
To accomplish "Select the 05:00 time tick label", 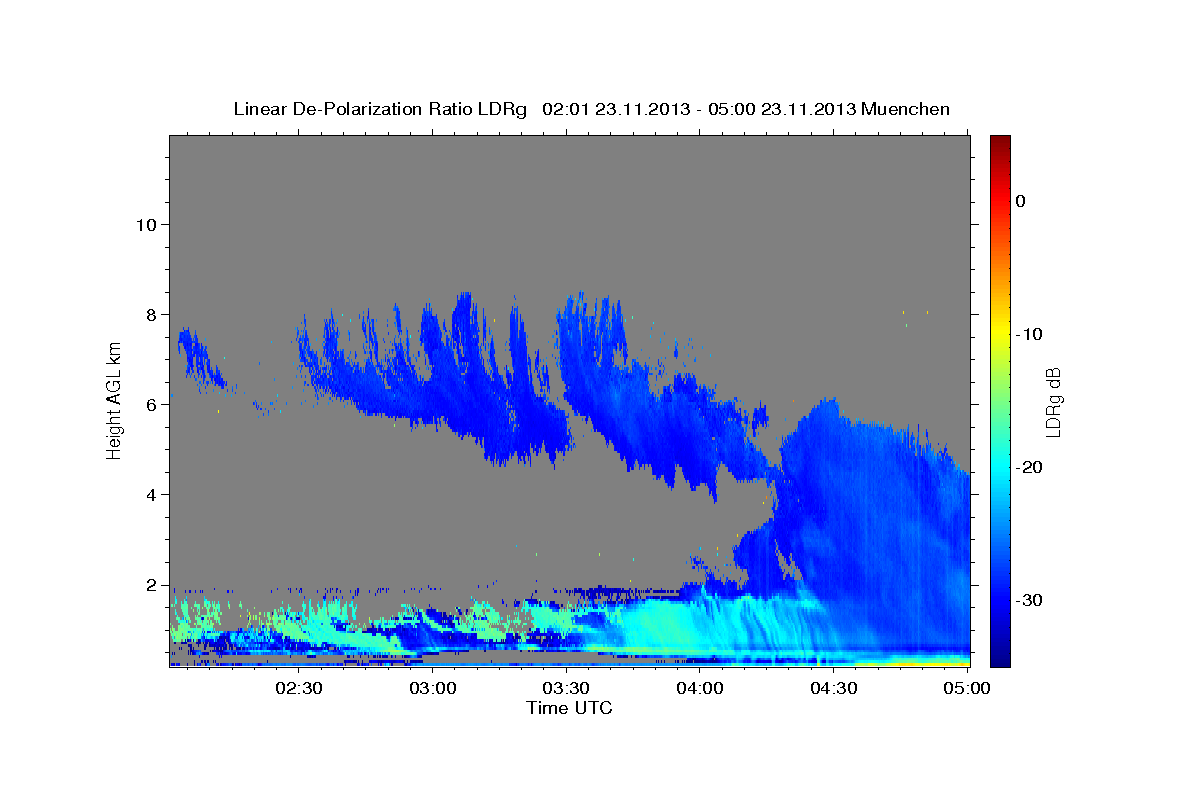I will [x=967, y=689].
